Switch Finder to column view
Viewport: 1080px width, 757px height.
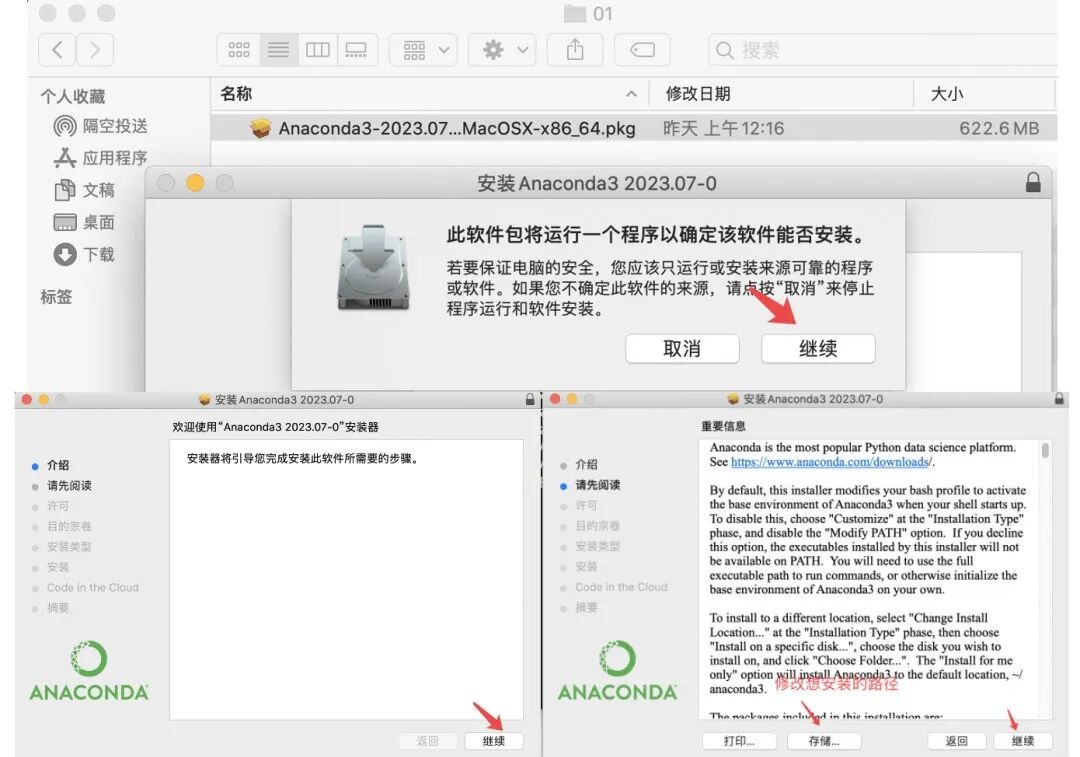318,50
